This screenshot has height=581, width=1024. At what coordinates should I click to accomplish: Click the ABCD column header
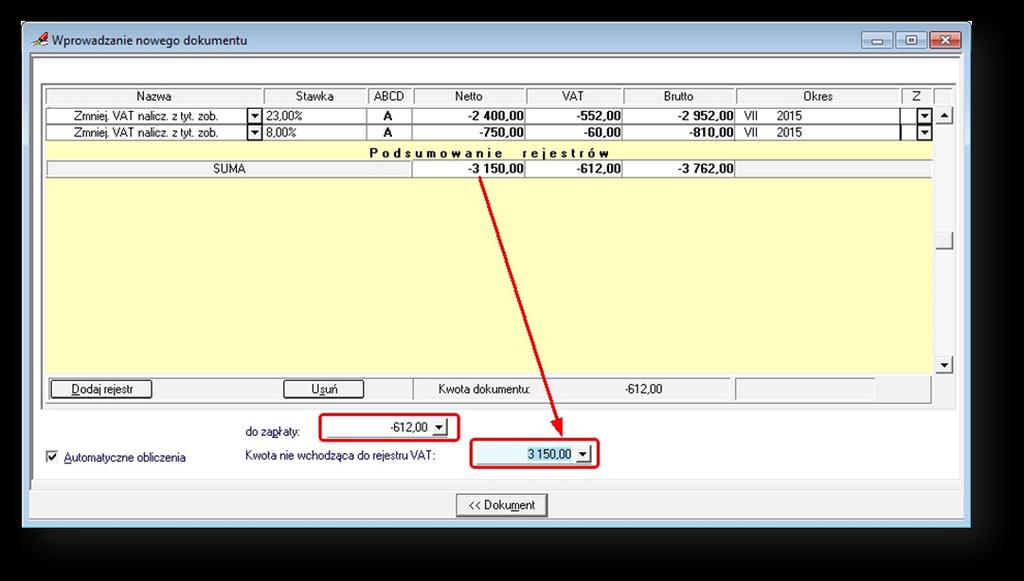[389, 97]
